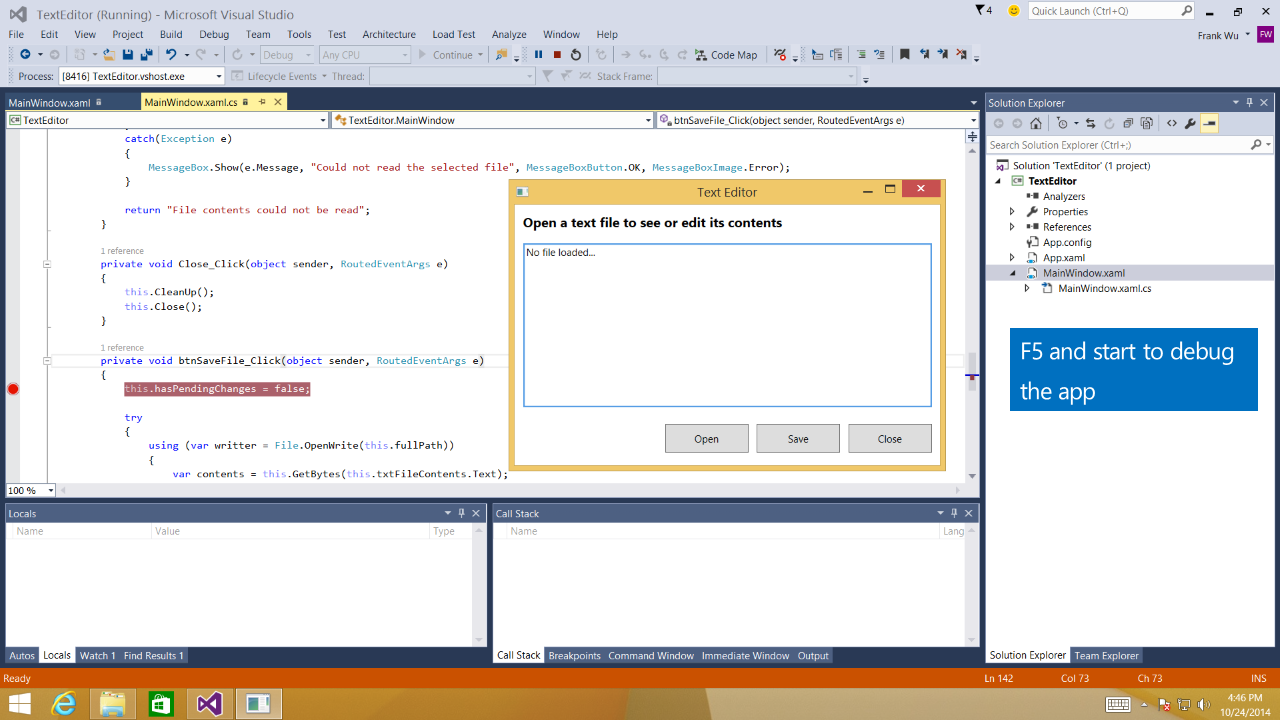
Task: Click the Undo arrow icon
Action: click(x=172, y=55)
